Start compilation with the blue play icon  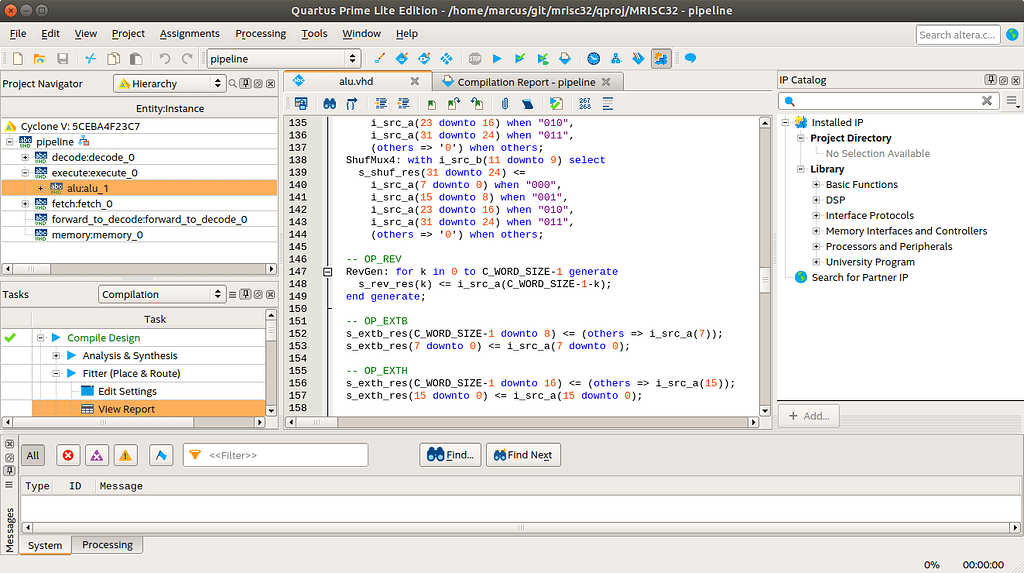(x=497, y=59)
